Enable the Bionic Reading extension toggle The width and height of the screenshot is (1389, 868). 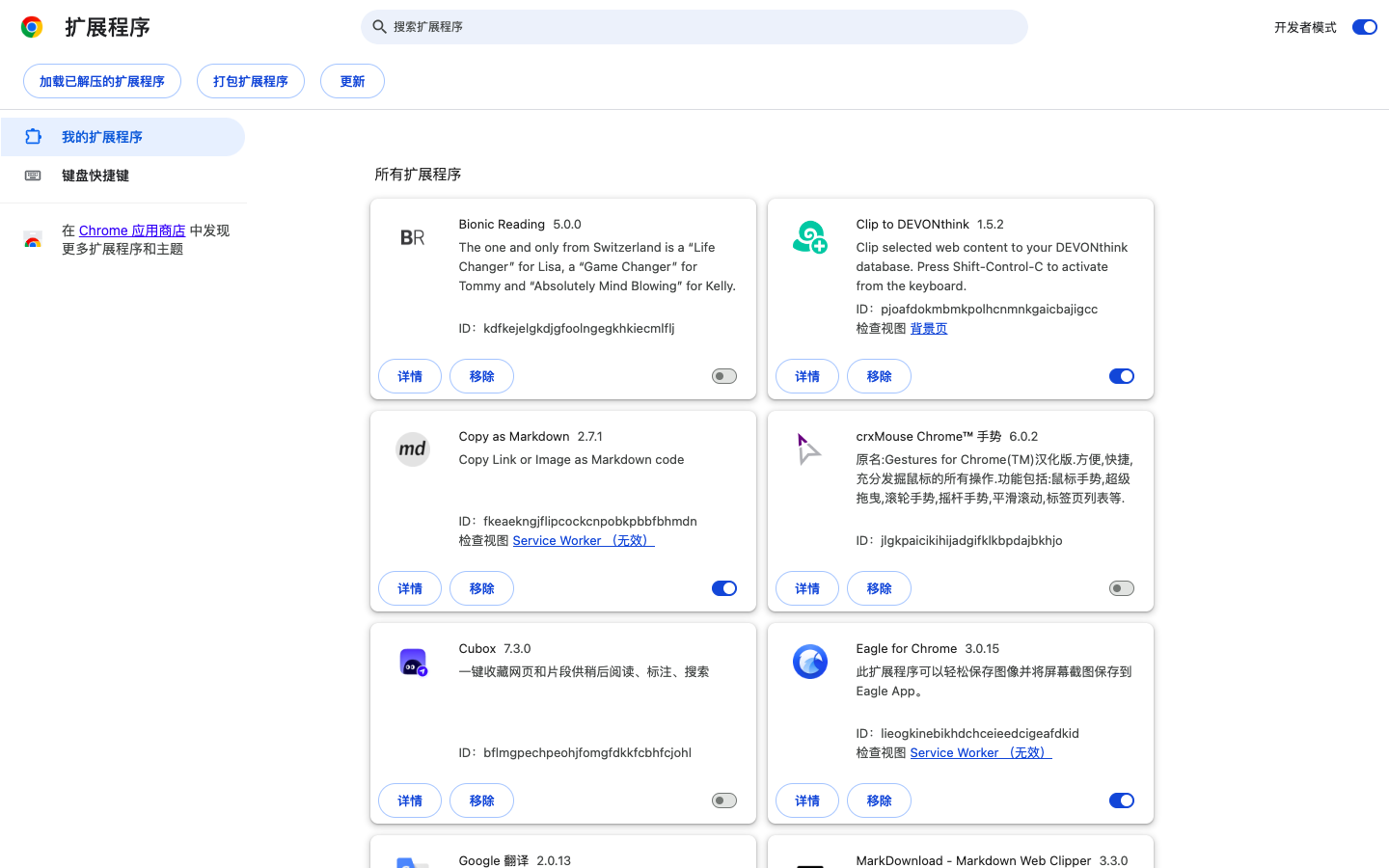tap(723, 375)
